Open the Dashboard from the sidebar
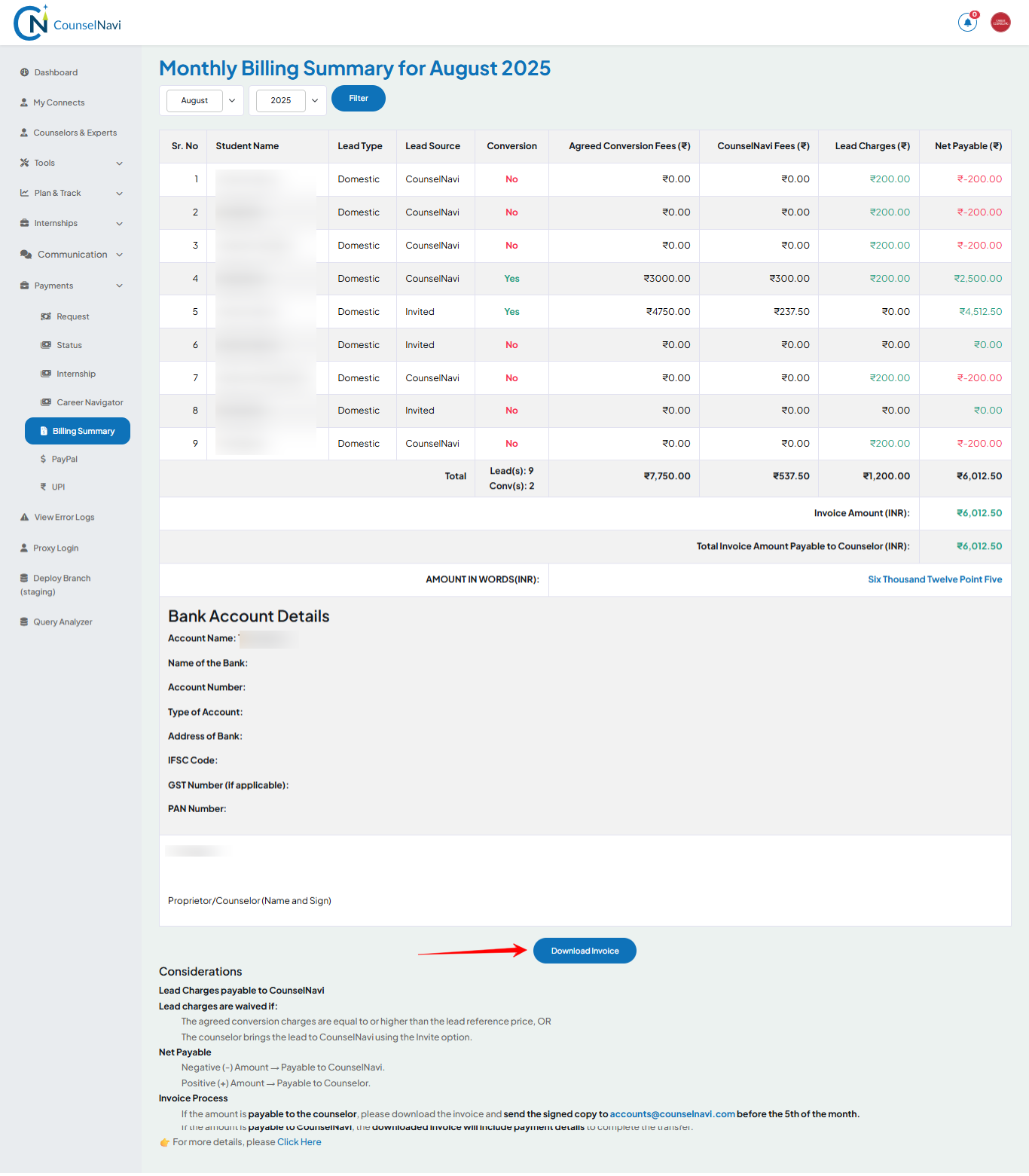The width and height of the screenshot is (1029, 1176). [x=56, y=72]
